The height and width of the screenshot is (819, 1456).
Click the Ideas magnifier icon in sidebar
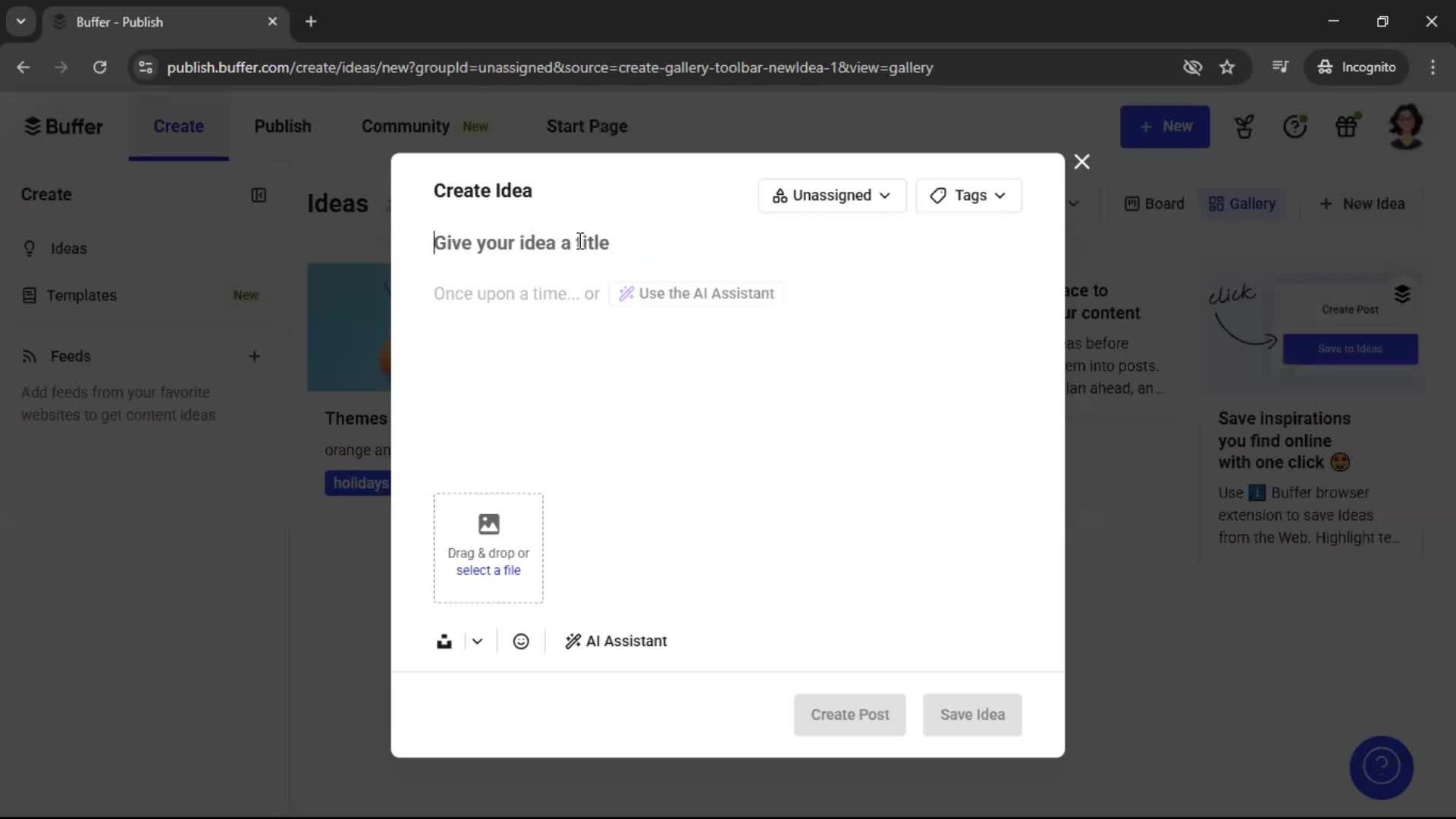click(x=29, y=249)
